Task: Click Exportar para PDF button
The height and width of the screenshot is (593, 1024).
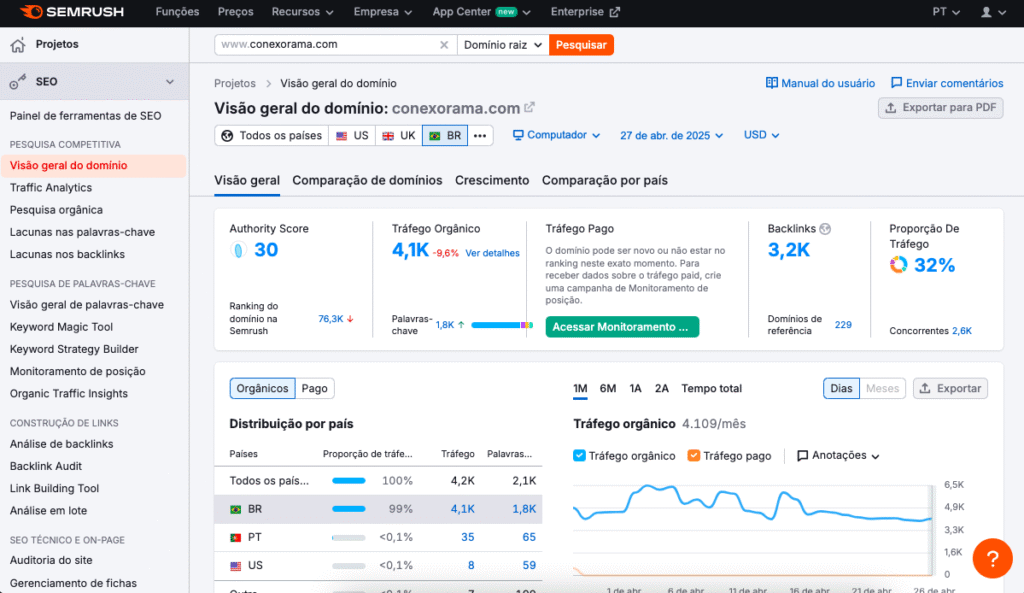Action: tap(940, 108)
